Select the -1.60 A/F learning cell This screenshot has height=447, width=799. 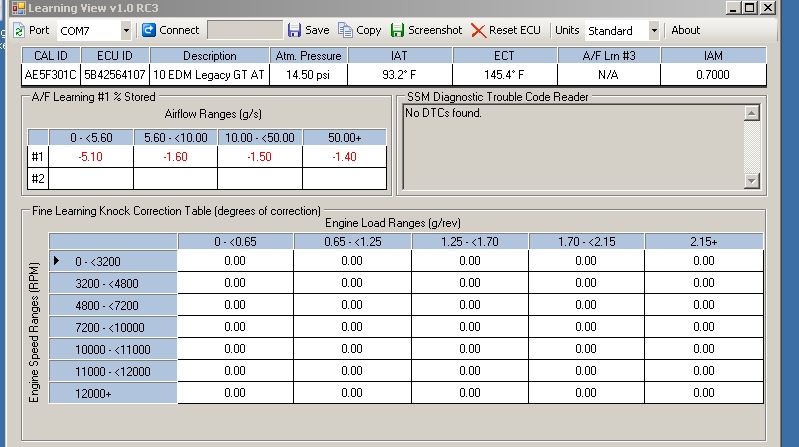(175, 157)
